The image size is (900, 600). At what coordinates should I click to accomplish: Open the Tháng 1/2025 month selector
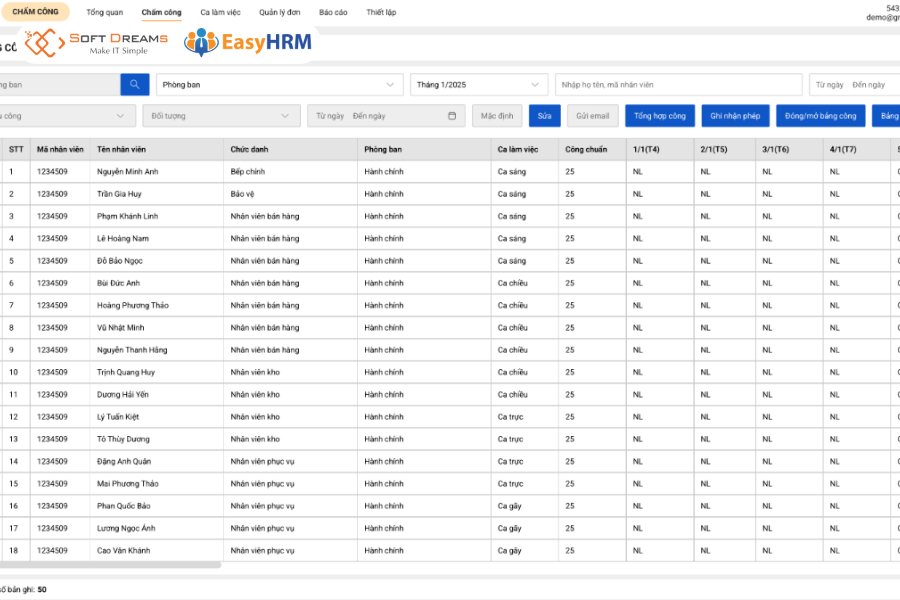click(479, 84)
